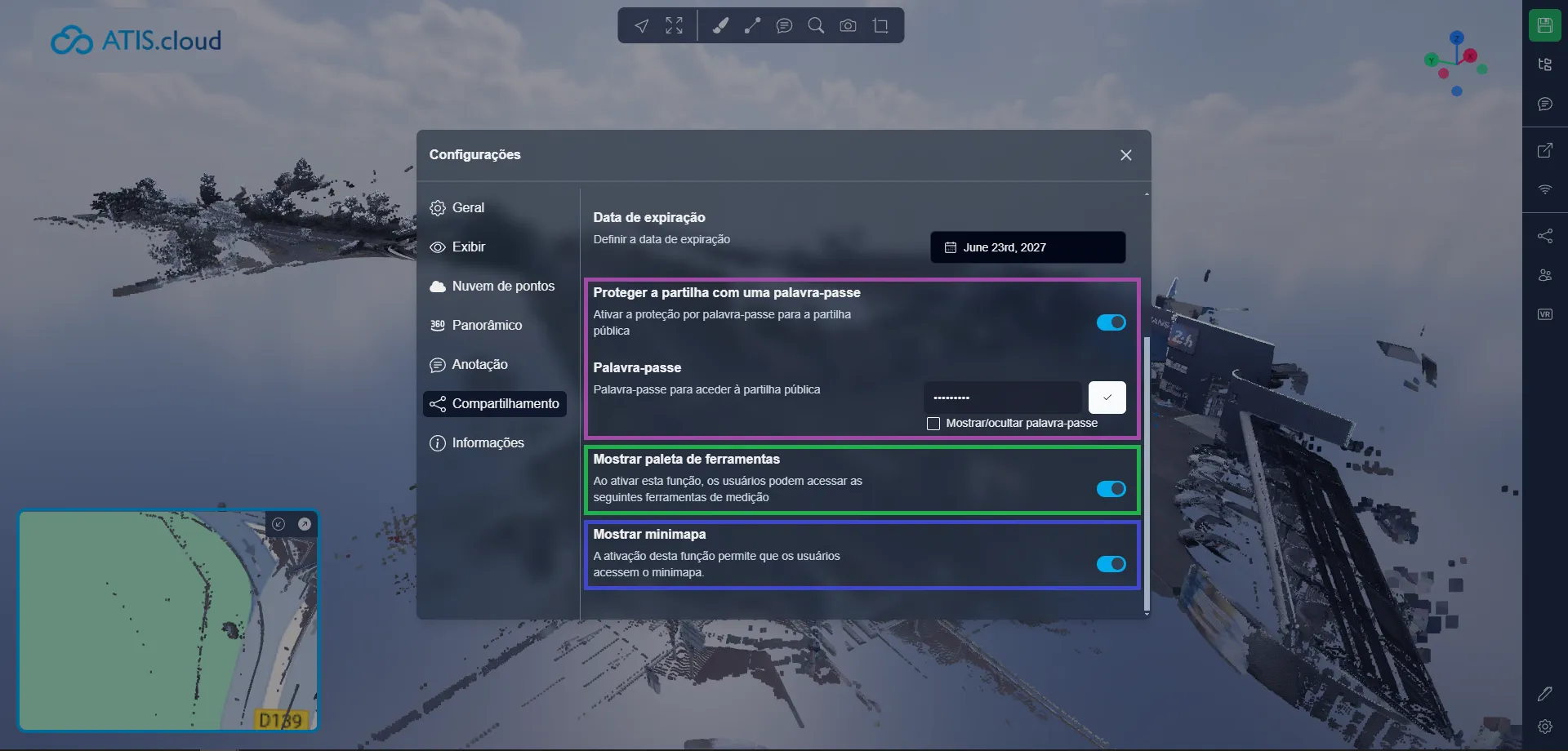Confirm password with the checkmark button

[x=1107, y=398]
